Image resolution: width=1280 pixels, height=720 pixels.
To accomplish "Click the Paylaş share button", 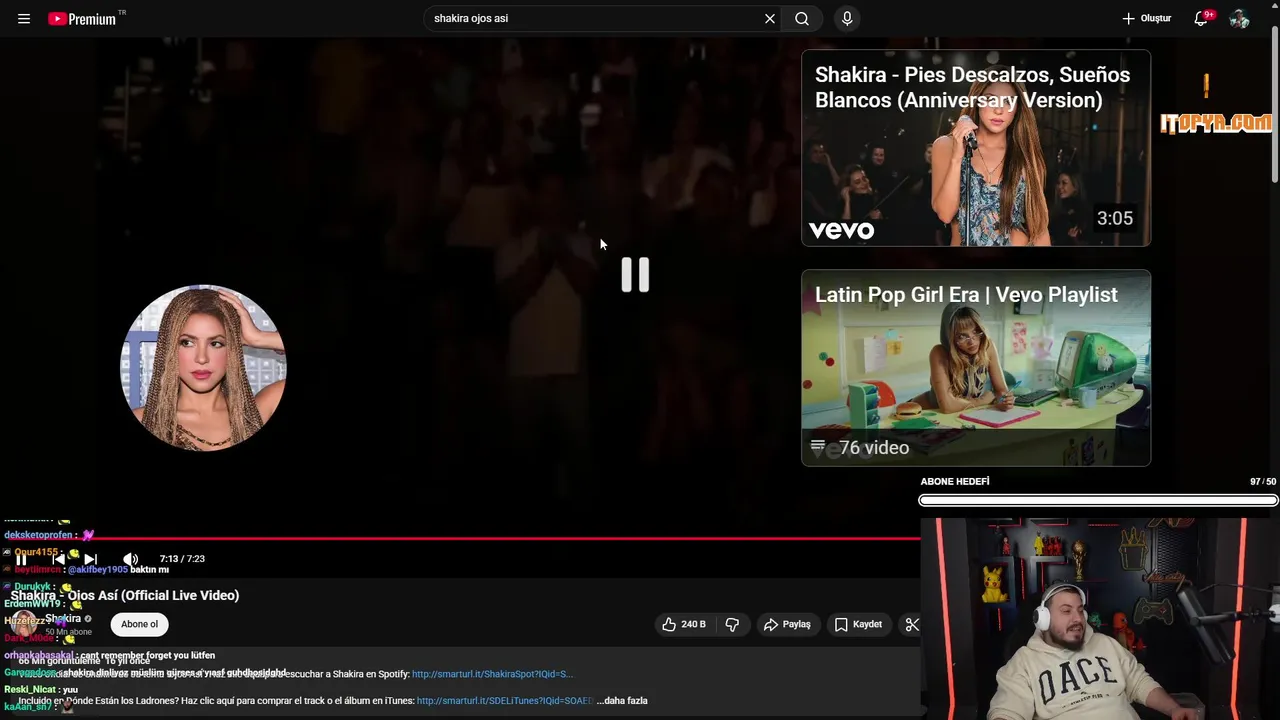I will coord(787,624).
